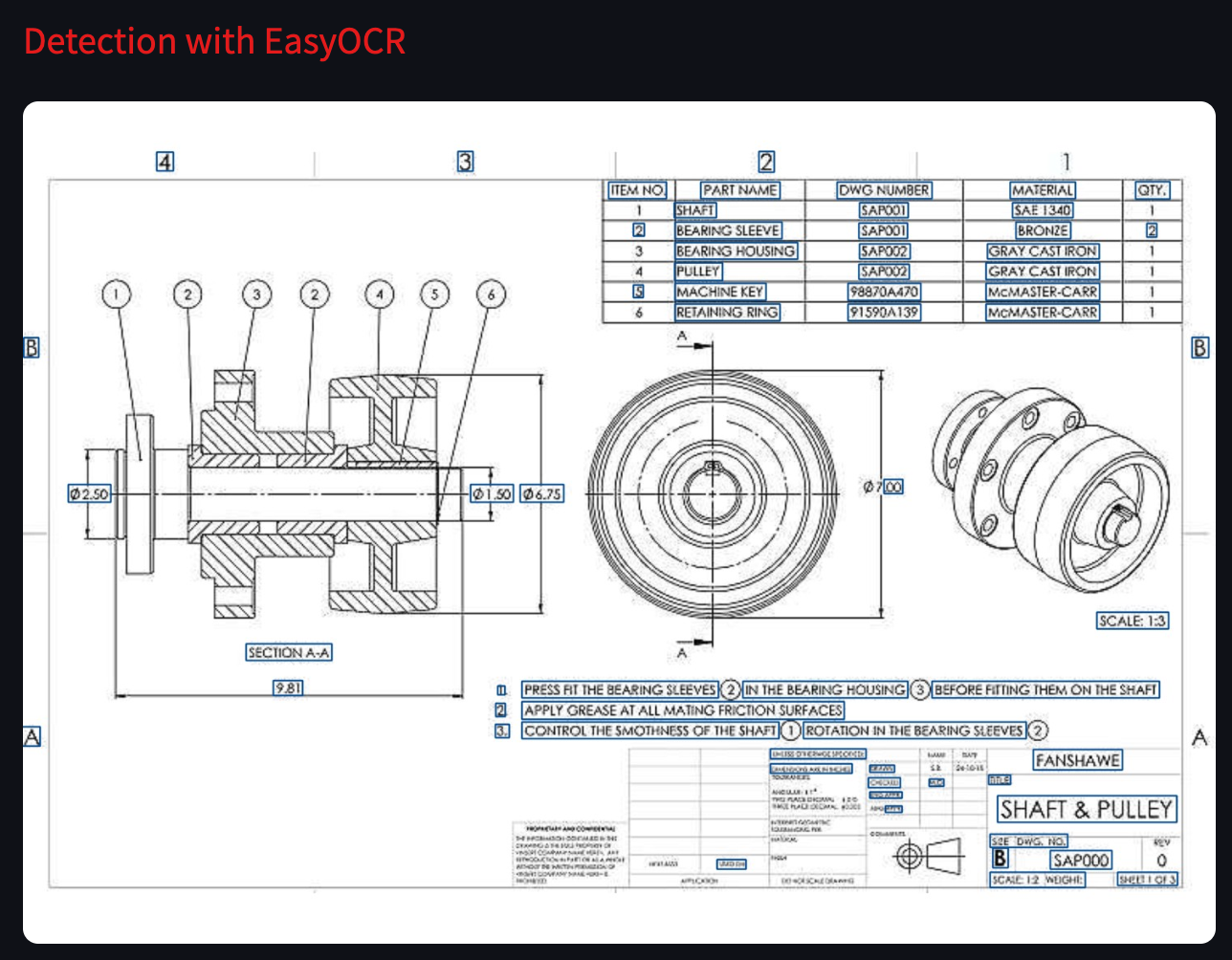Click "ROTATION IN THE BEARING SLEEVES" note
Screen dimensions: 1232x960
(914, 731)
